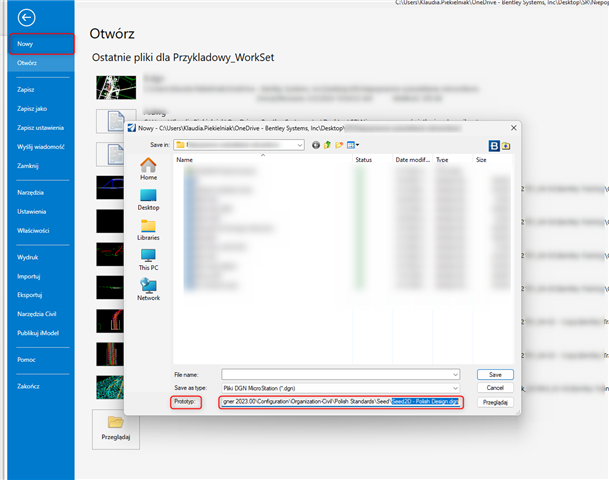Image resolution: width=609 pixels, height=480 pixels.
Task: Open Właściwości in the sidebar
Action: pyautogui.click(x=33, y=231)
